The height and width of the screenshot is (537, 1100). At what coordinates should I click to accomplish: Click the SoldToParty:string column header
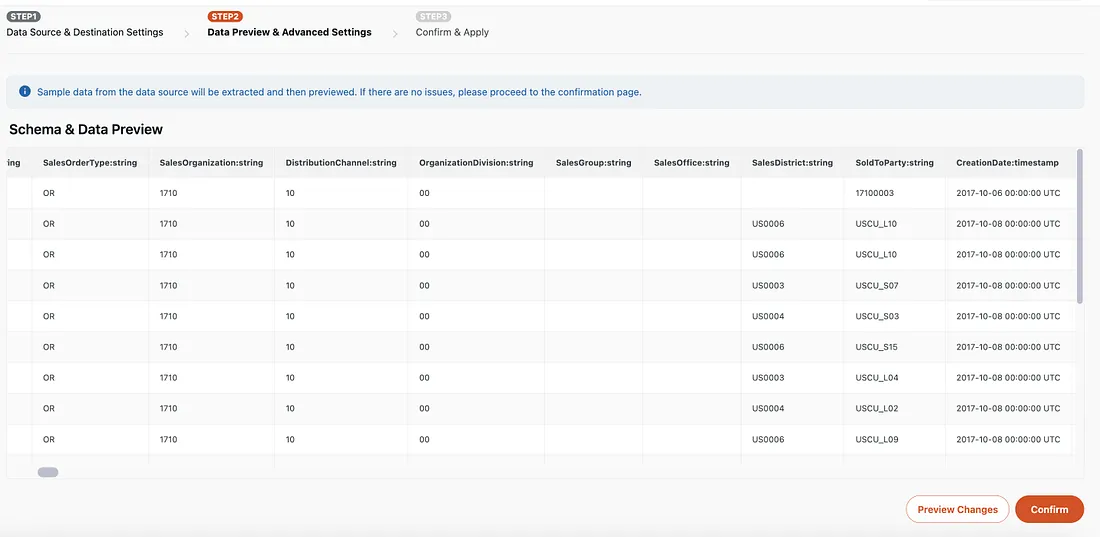[894, 163]
